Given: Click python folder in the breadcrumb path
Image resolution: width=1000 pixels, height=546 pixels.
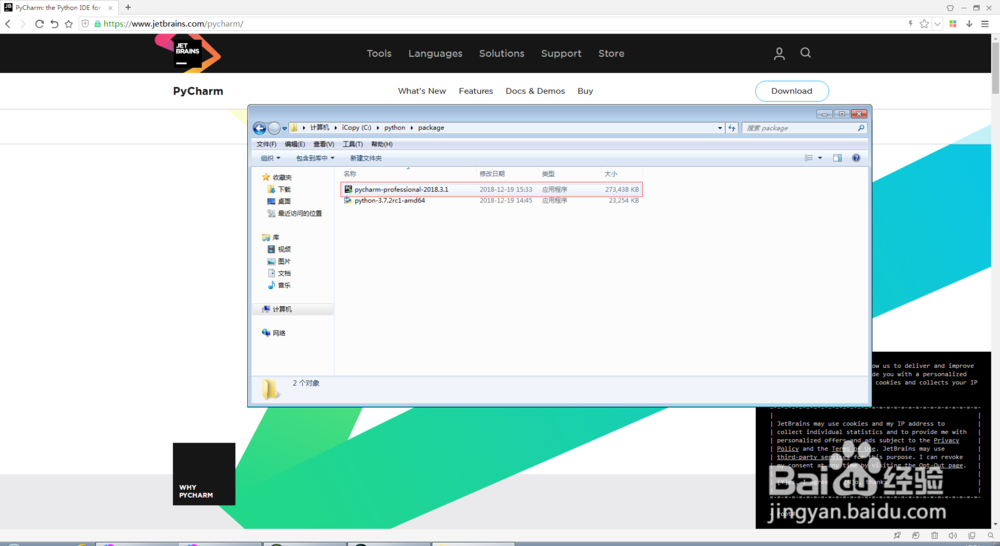Looking at the screenshot, I should [394, 128].
